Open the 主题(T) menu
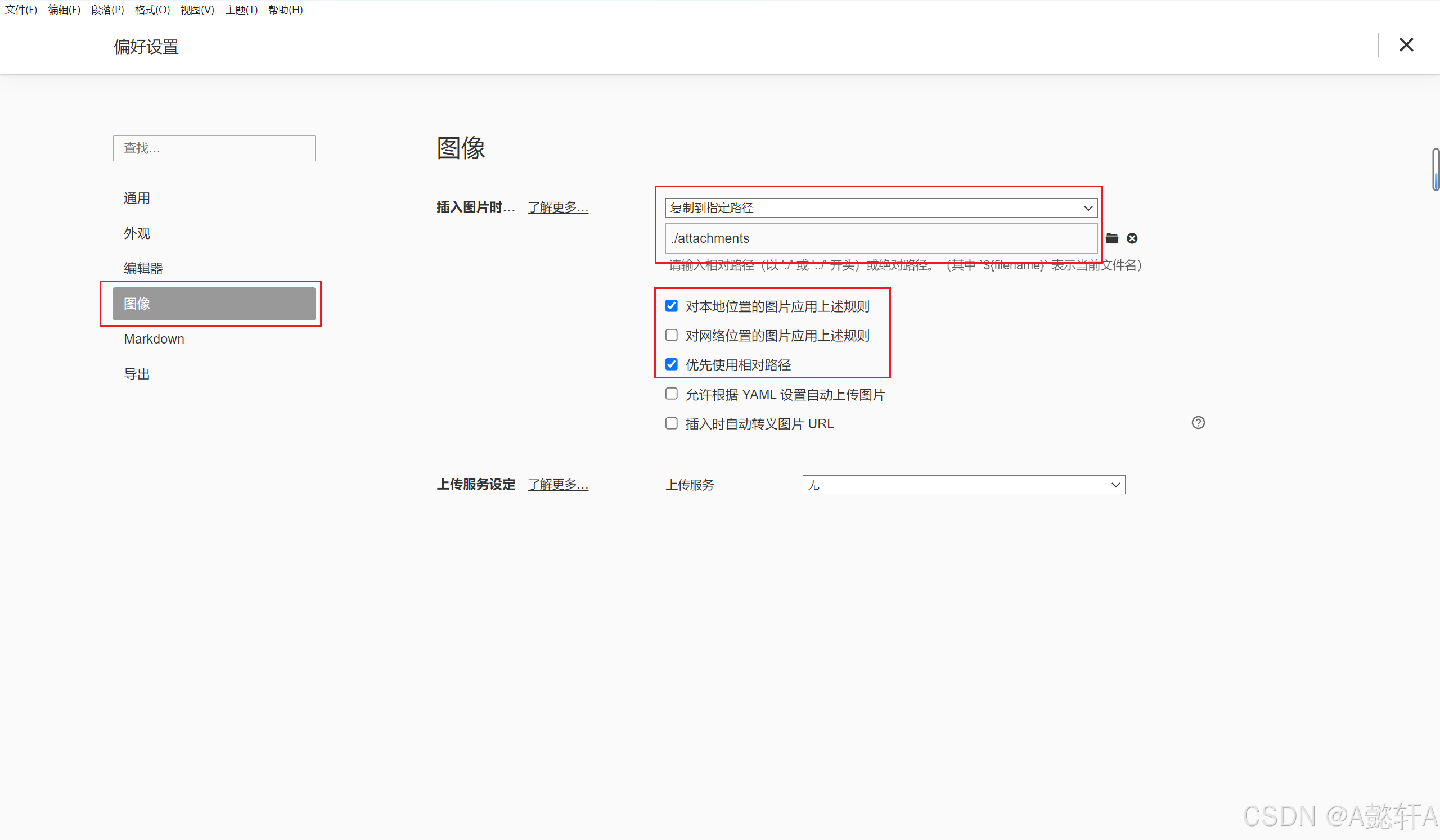Viewport: 1440px width, 840px height. [x=241, y=10]
